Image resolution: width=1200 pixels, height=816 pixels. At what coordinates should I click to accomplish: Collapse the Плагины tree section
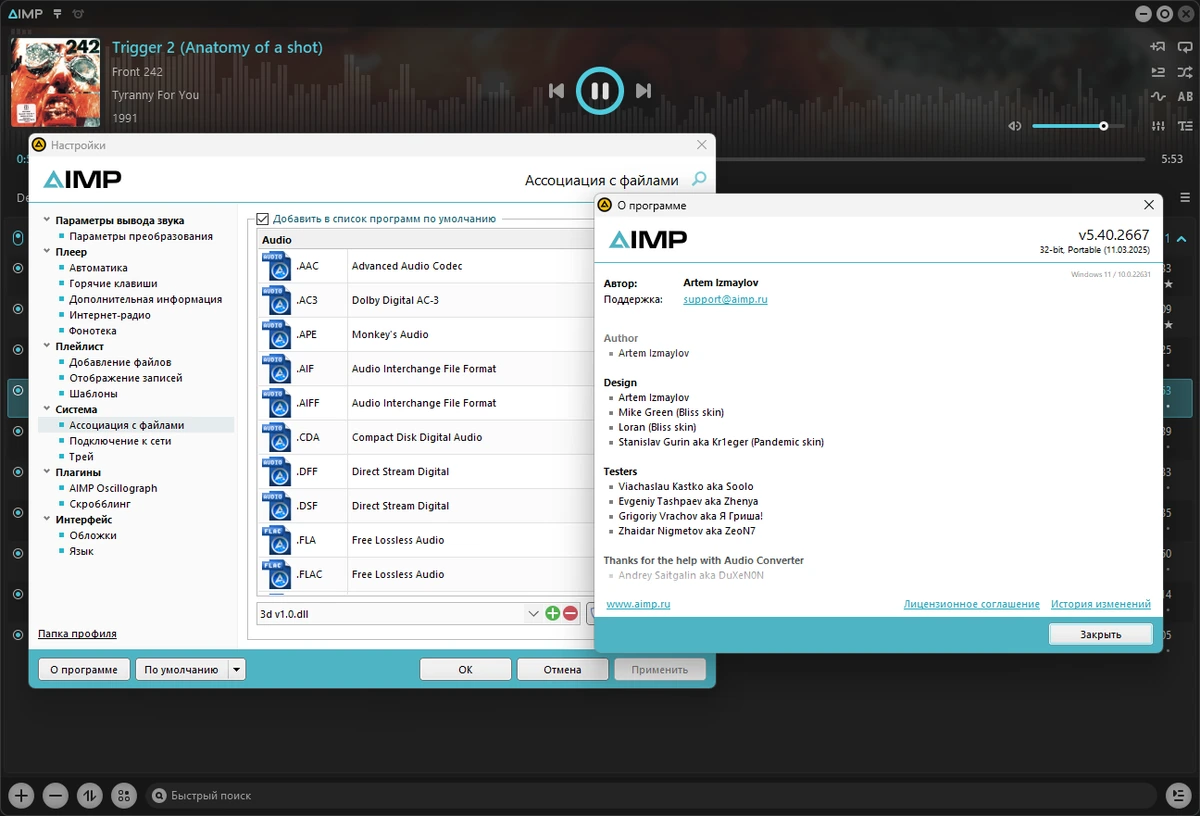[46, 472]
